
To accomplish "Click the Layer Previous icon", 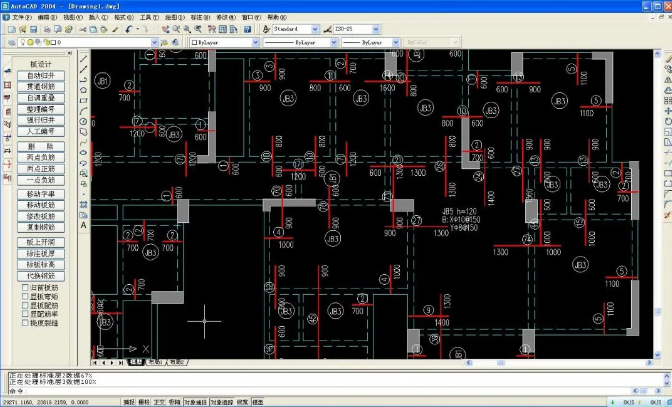I will pyautogui.click(x=175, y=42).
